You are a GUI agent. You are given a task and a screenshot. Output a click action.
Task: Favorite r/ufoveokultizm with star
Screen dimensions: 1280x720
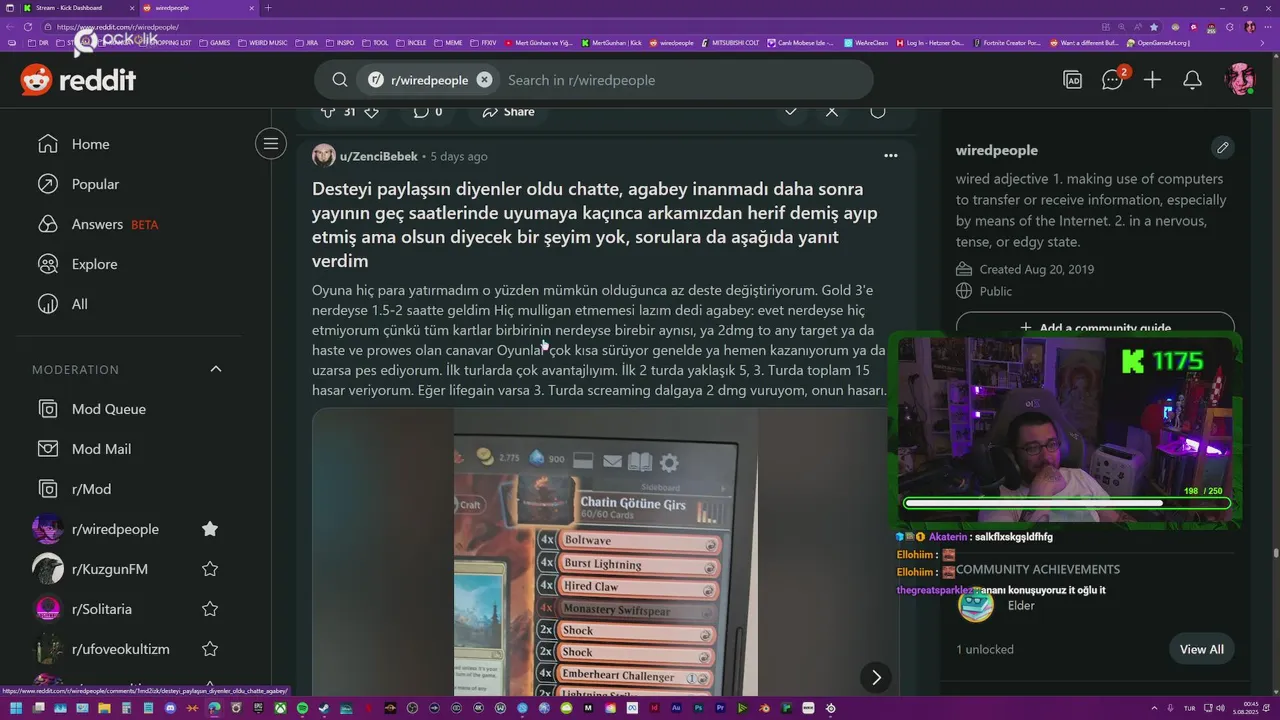point(210,649)
